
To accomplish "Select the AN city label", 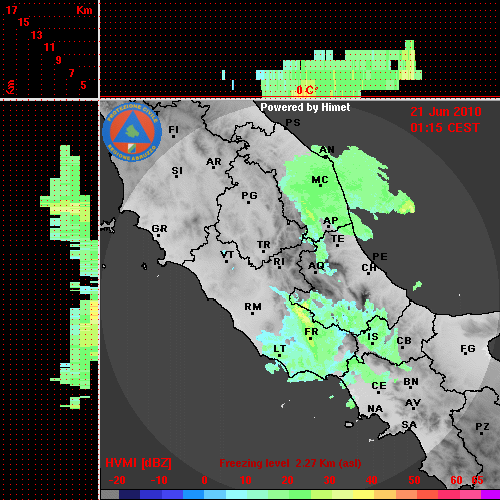I will pyautogui.click(x=327, y=150).
